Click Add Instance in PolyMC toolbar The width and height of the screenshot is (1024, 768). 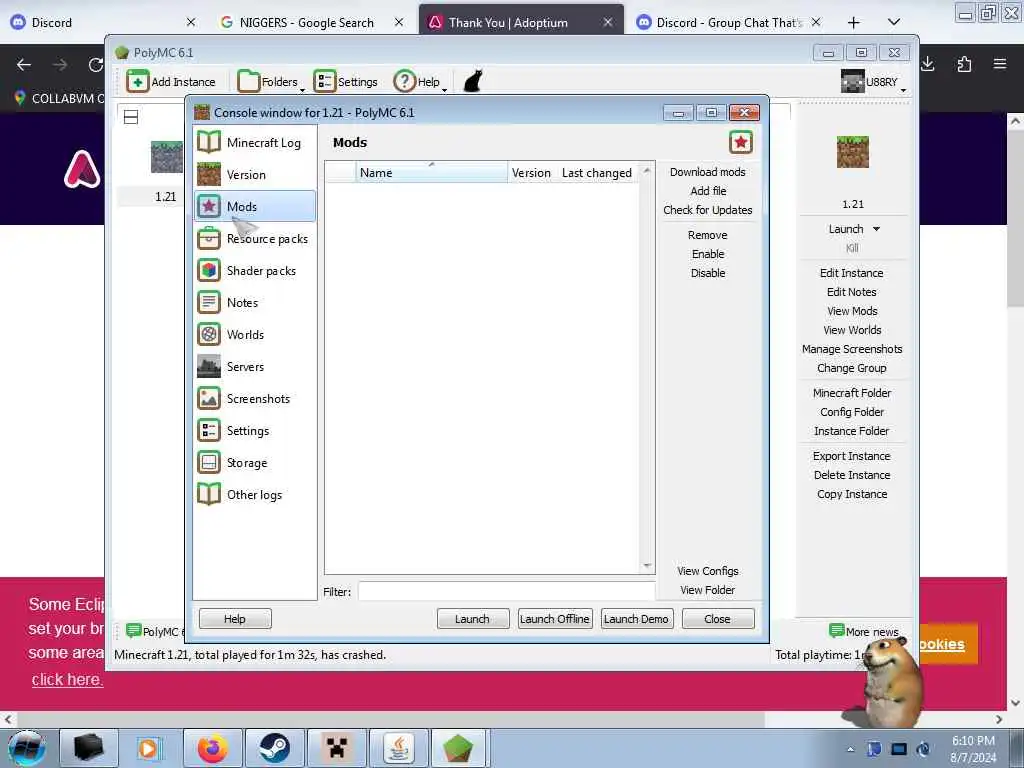point(171,82)
